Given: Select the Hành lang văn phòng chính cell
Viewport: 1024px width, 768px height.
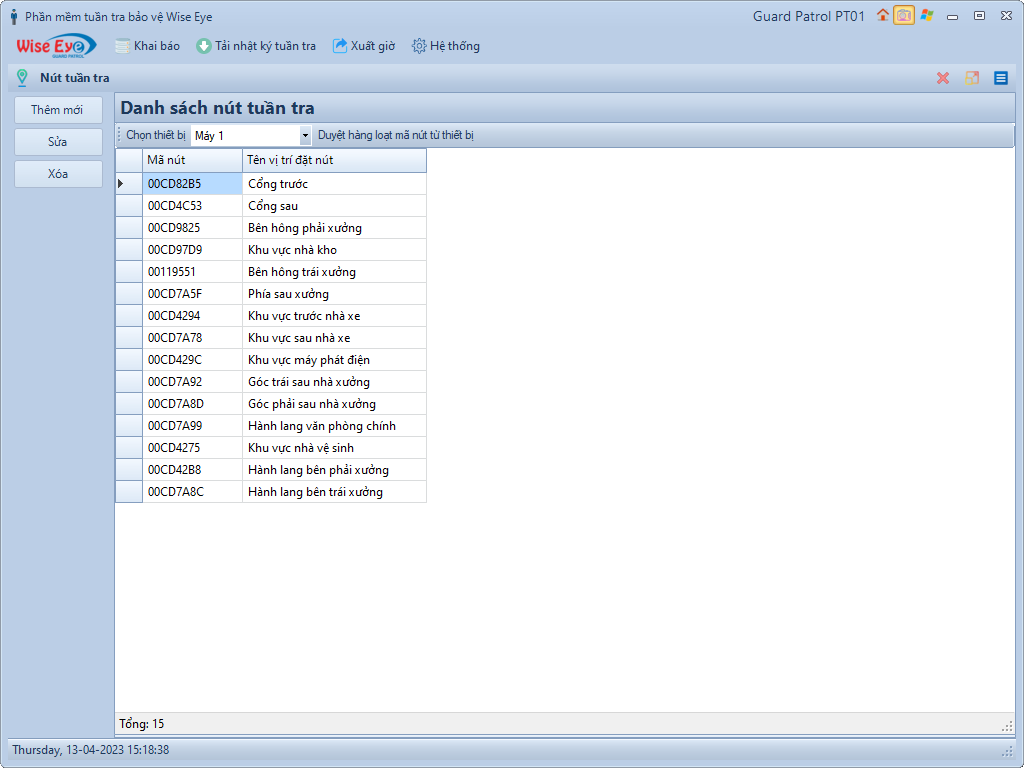Looking at the screenshot, I should click(x=322, y=426).
